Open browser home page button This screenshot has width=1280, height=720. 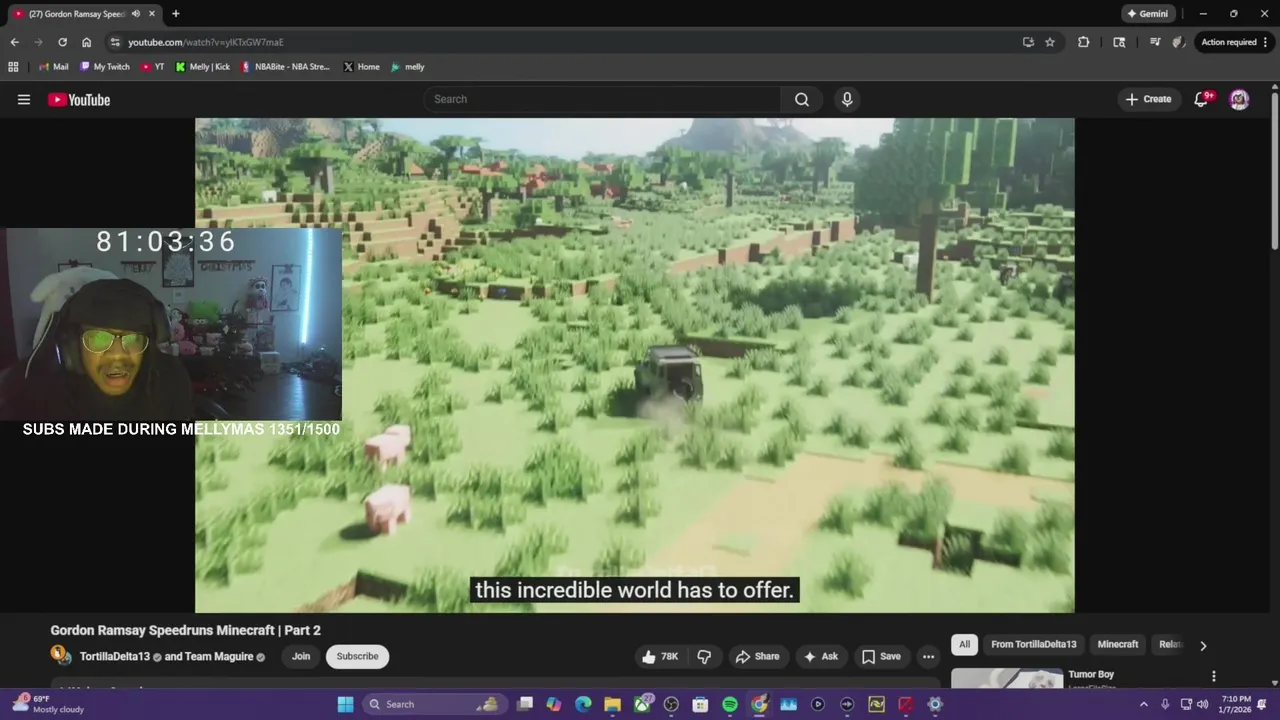pos(86,42)
